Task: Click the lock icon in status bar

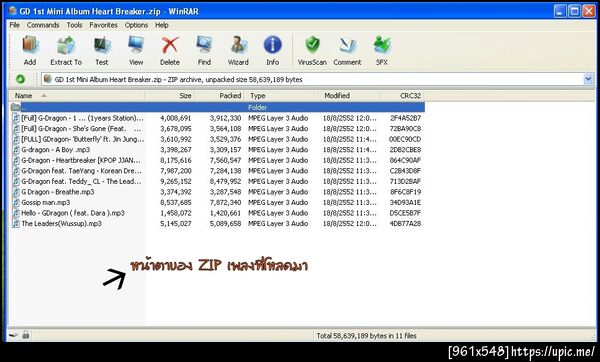Action: 26,335
